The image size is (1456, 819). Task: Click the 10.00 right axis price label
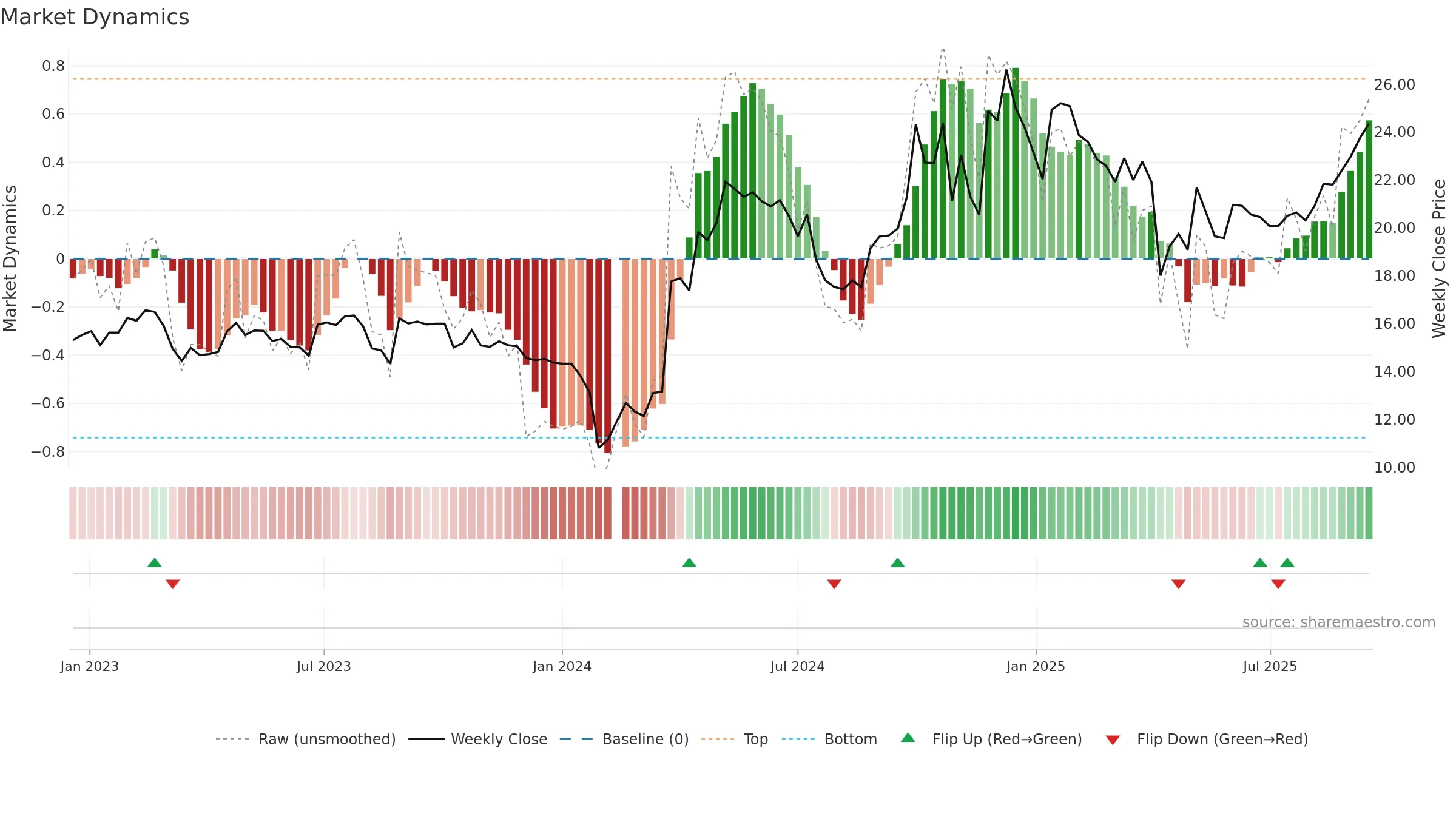(x=1395, y=467)
